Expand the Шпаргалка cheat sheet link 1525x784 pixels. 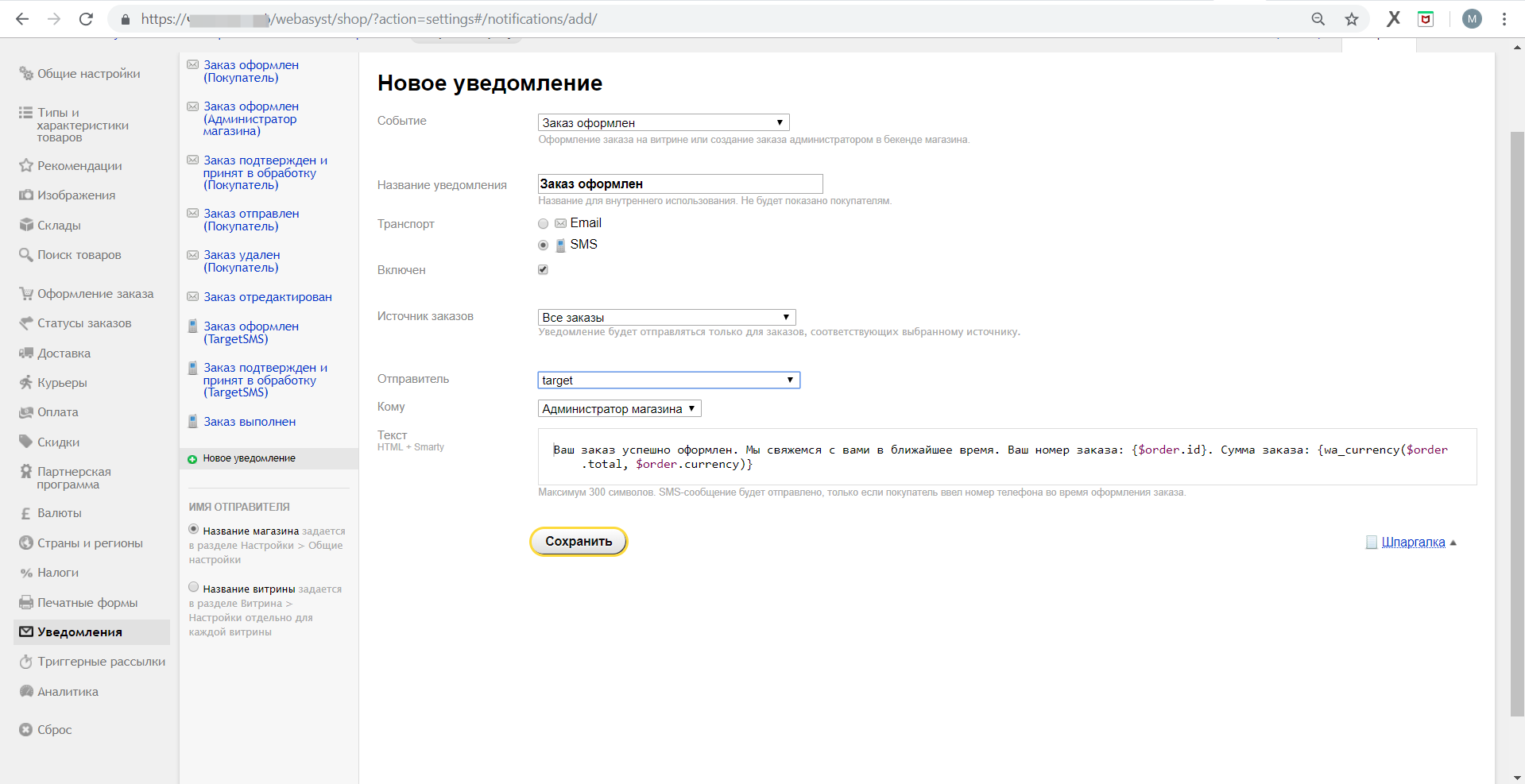(1413, 543)
